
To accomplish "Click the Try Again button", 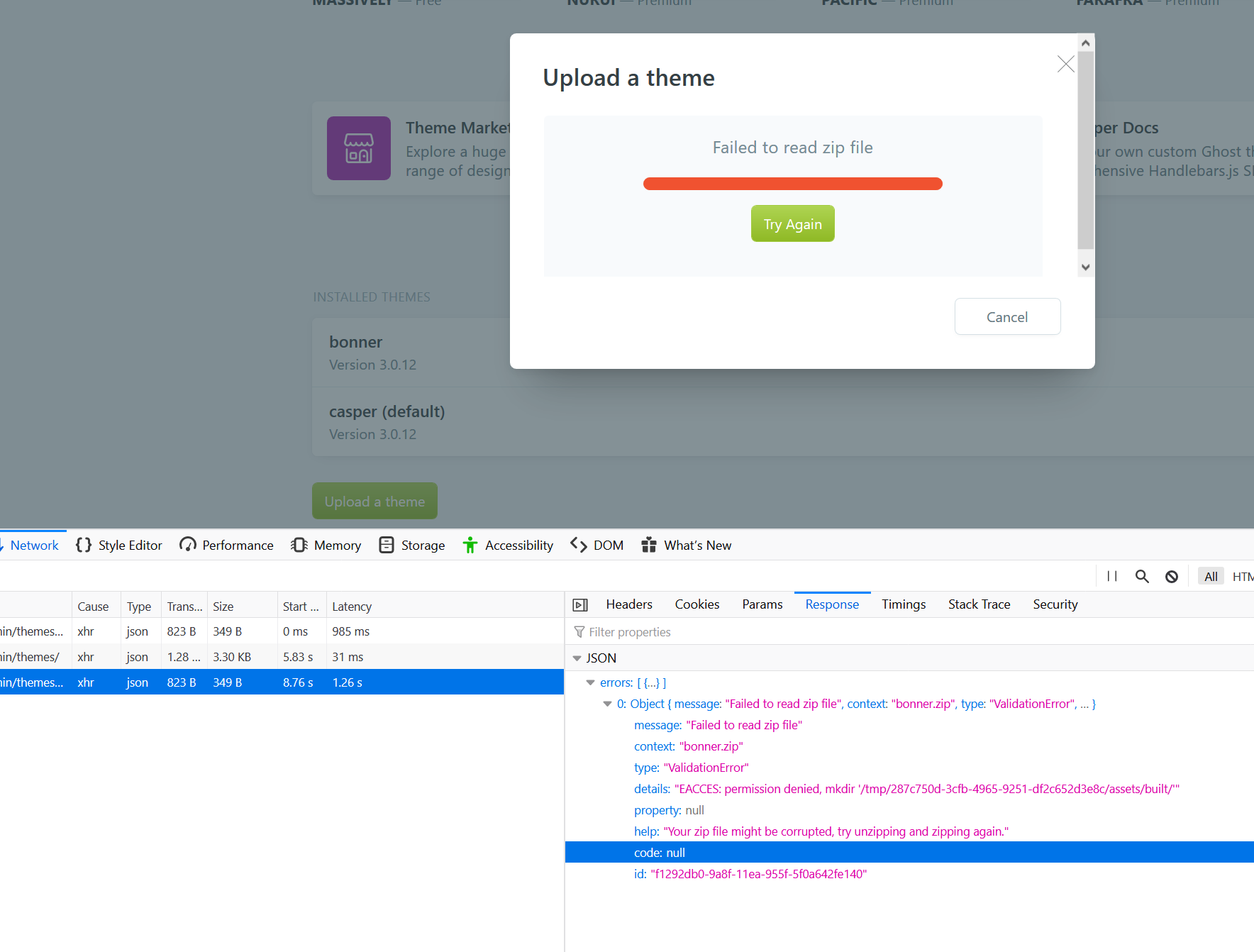I will tap(792, 223).
